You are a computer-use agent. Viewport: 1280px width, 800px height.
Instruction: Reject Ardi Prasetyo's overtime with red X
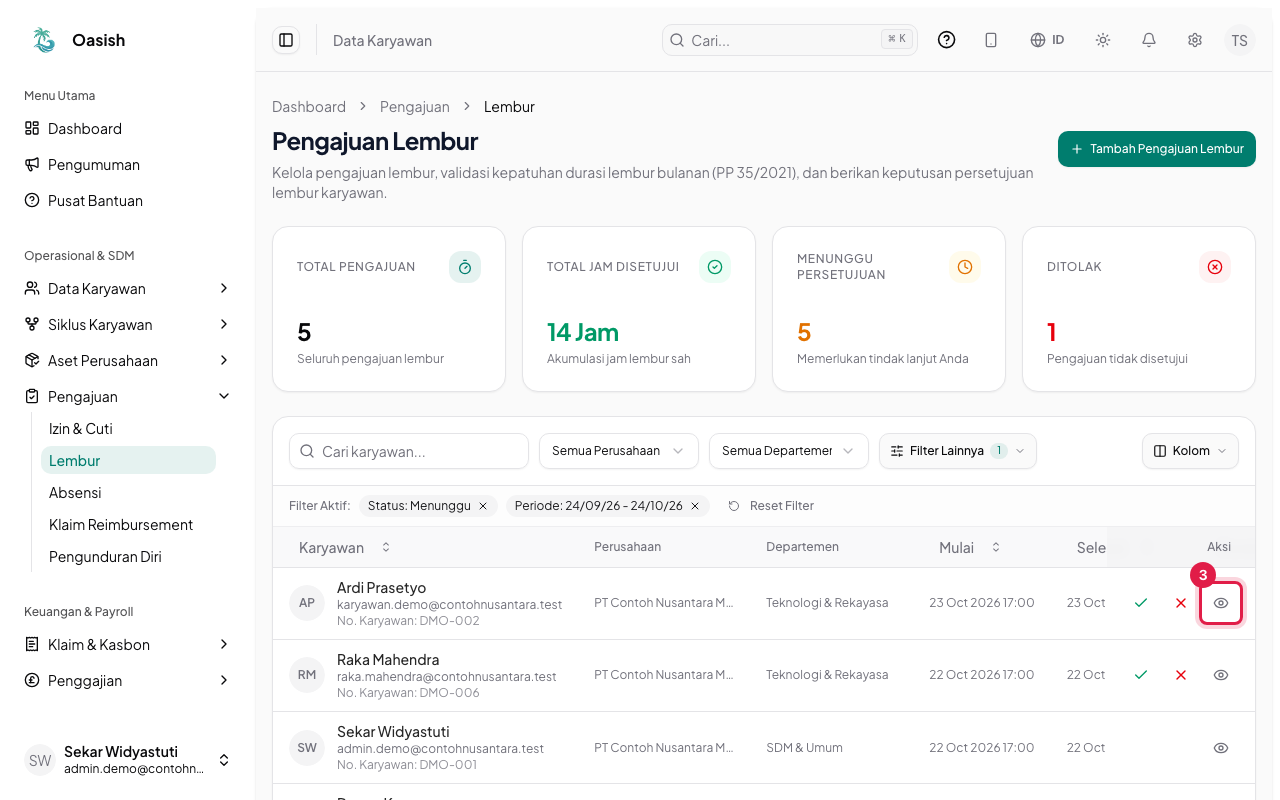click(x=1181, y=603)
